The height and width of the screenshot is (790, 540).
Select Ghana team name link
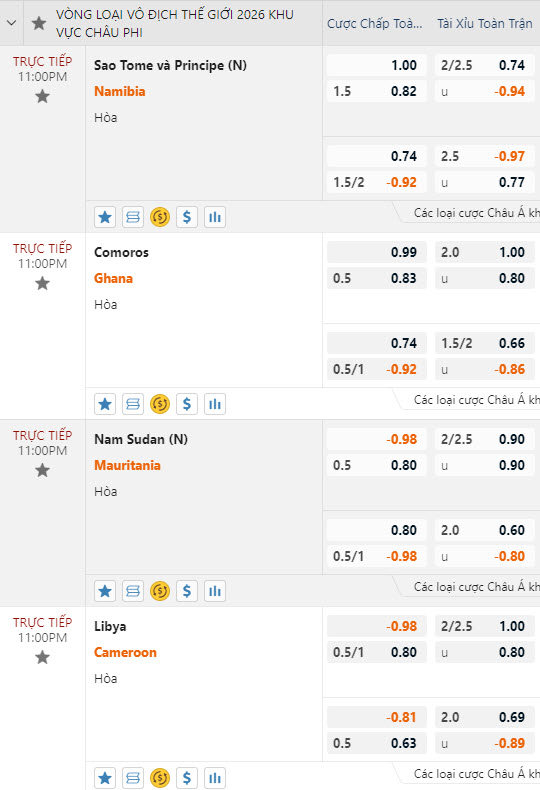tap(113, 278)
